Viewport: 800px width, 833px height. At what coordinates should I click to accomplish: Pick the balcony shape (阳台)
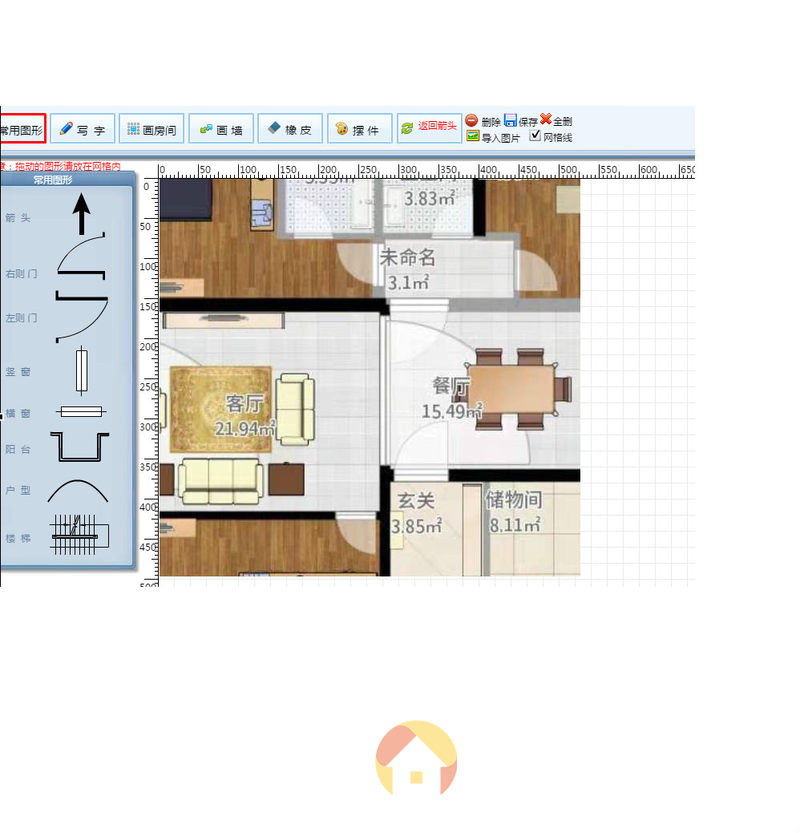[80, 446]
